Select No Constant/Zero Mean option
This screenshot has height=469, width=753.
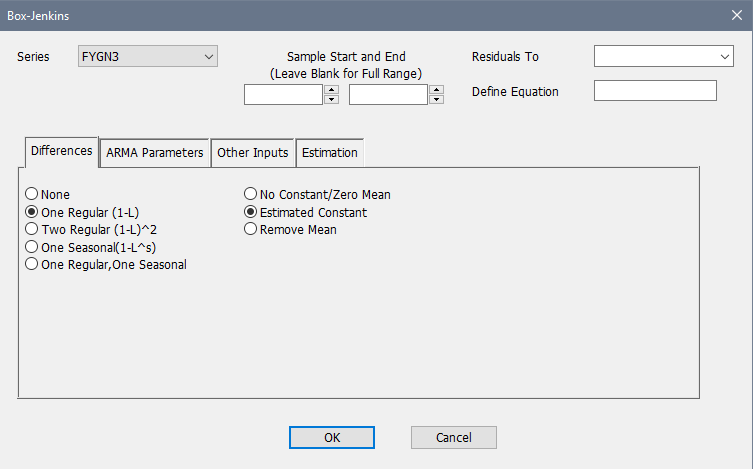tap(251, 194)
